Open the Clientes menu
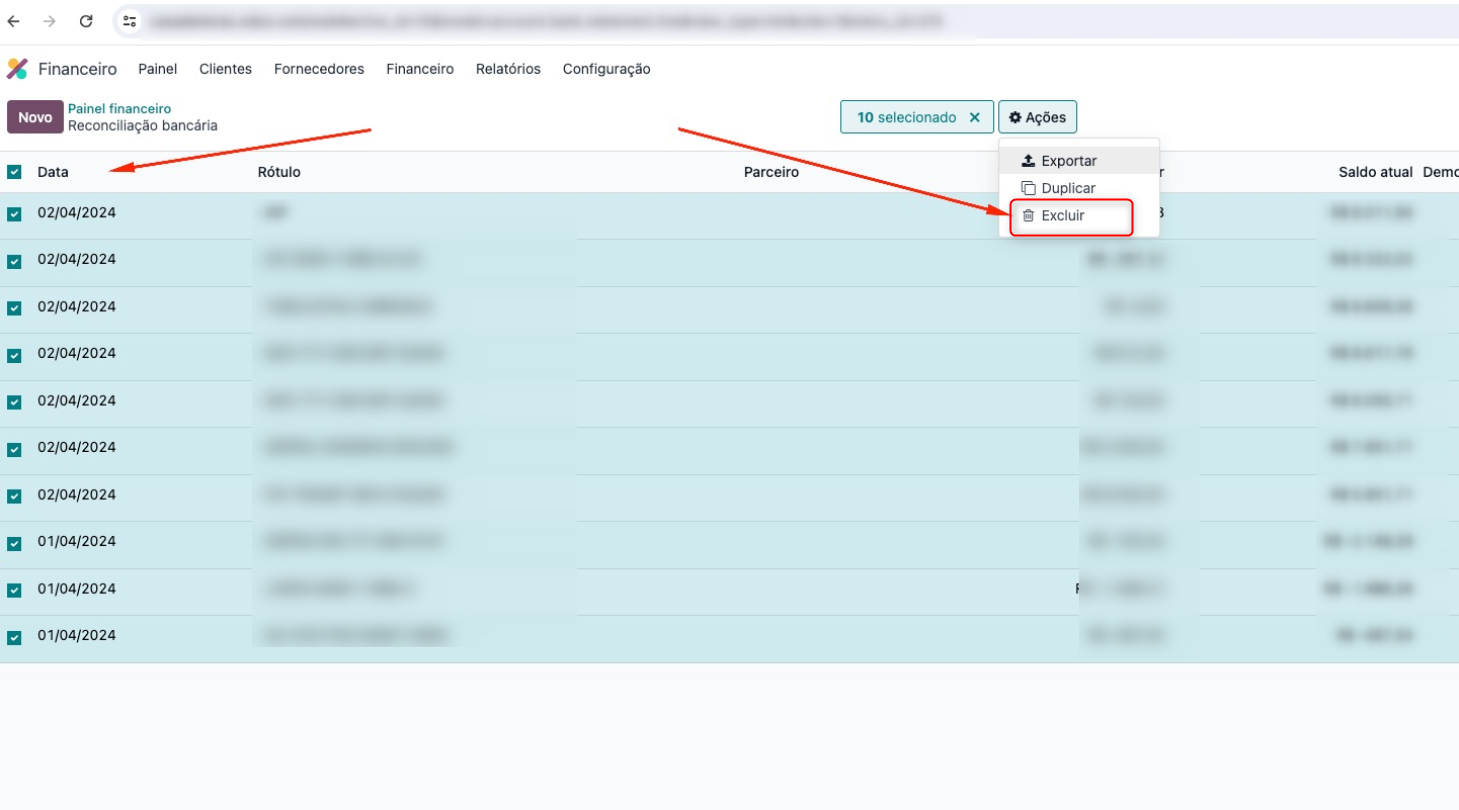Image resolution: width=1459 pixels, height=810 pixels. click(226, 69)
